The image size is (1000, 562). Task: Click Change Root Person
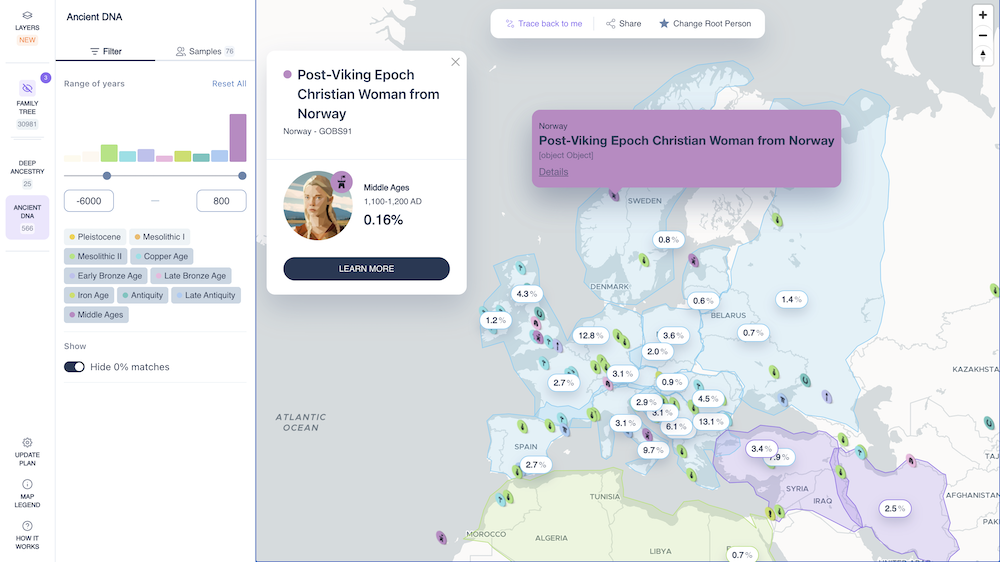pyautogui.click(x=705, y=24)
